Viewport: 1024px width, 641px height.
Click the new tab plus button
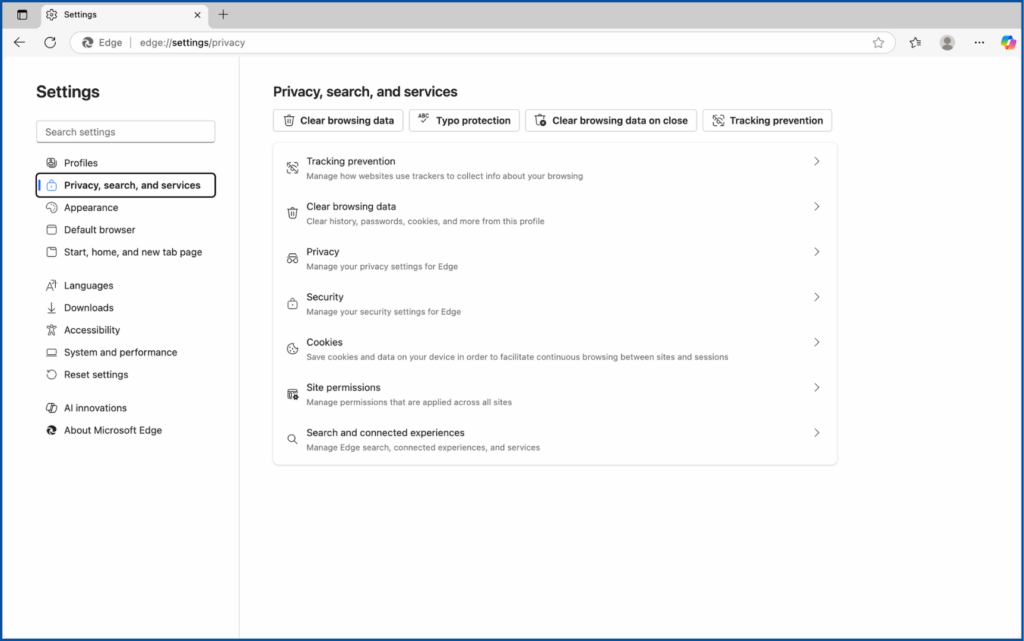223,15
